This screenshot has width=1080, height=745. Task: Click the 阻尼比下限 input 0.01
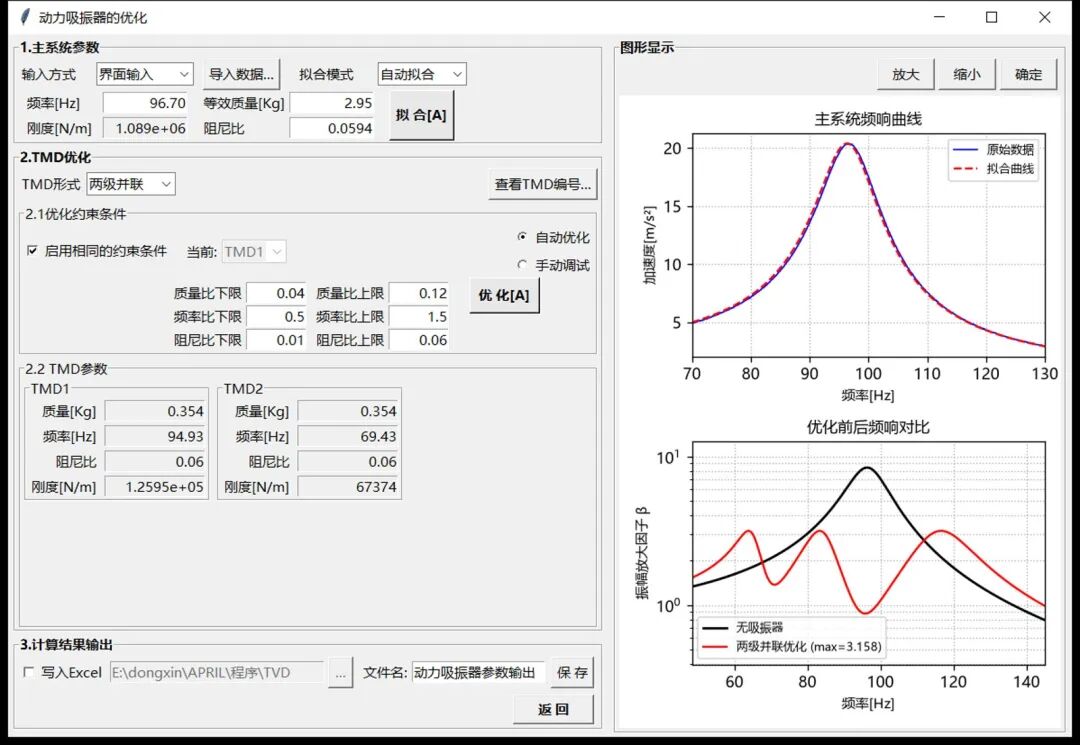tap(276, 340)
